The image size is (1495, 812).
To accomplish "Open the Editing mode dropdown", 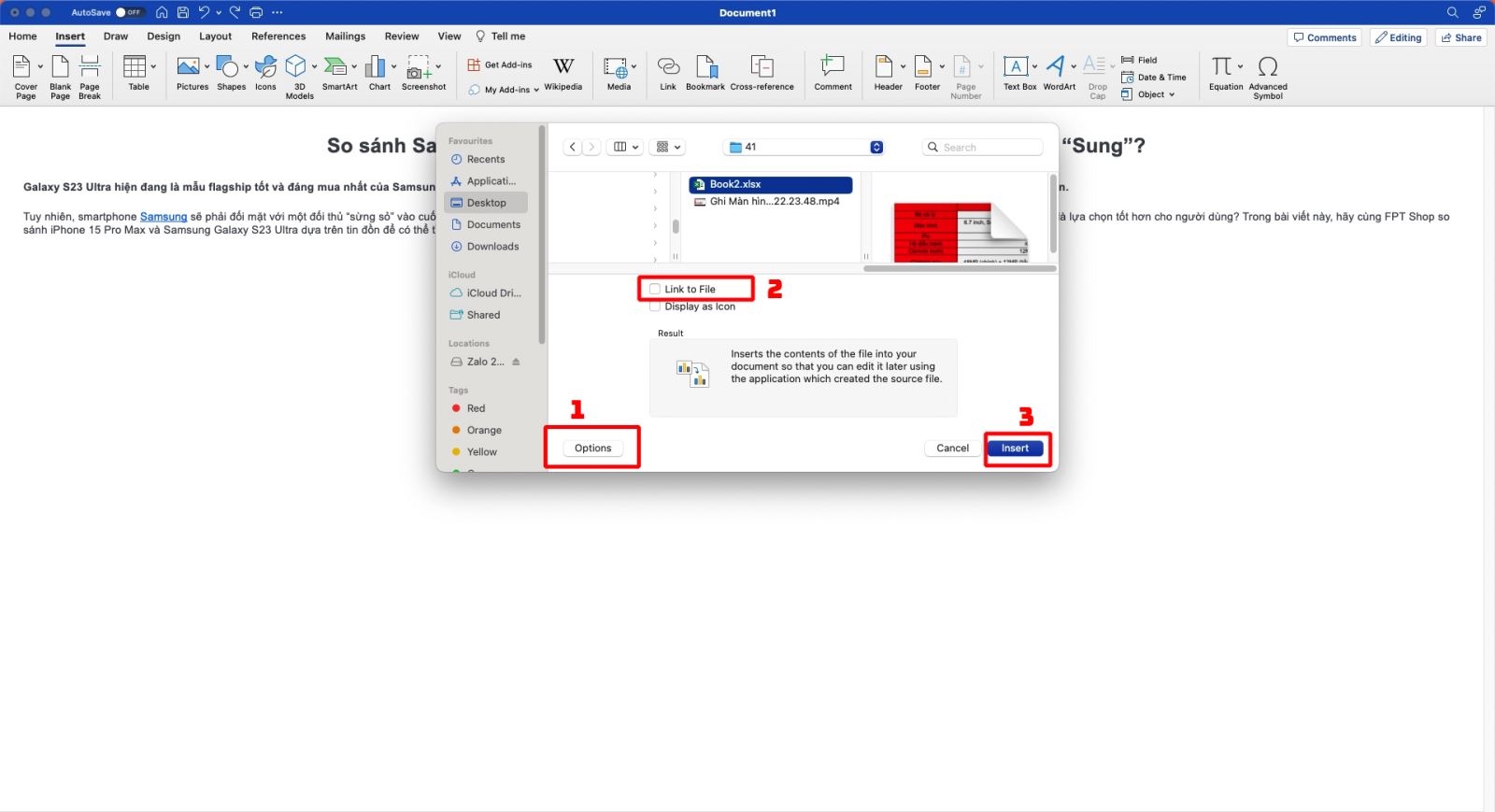I will pyautogui.click(x=1398, y=37).
